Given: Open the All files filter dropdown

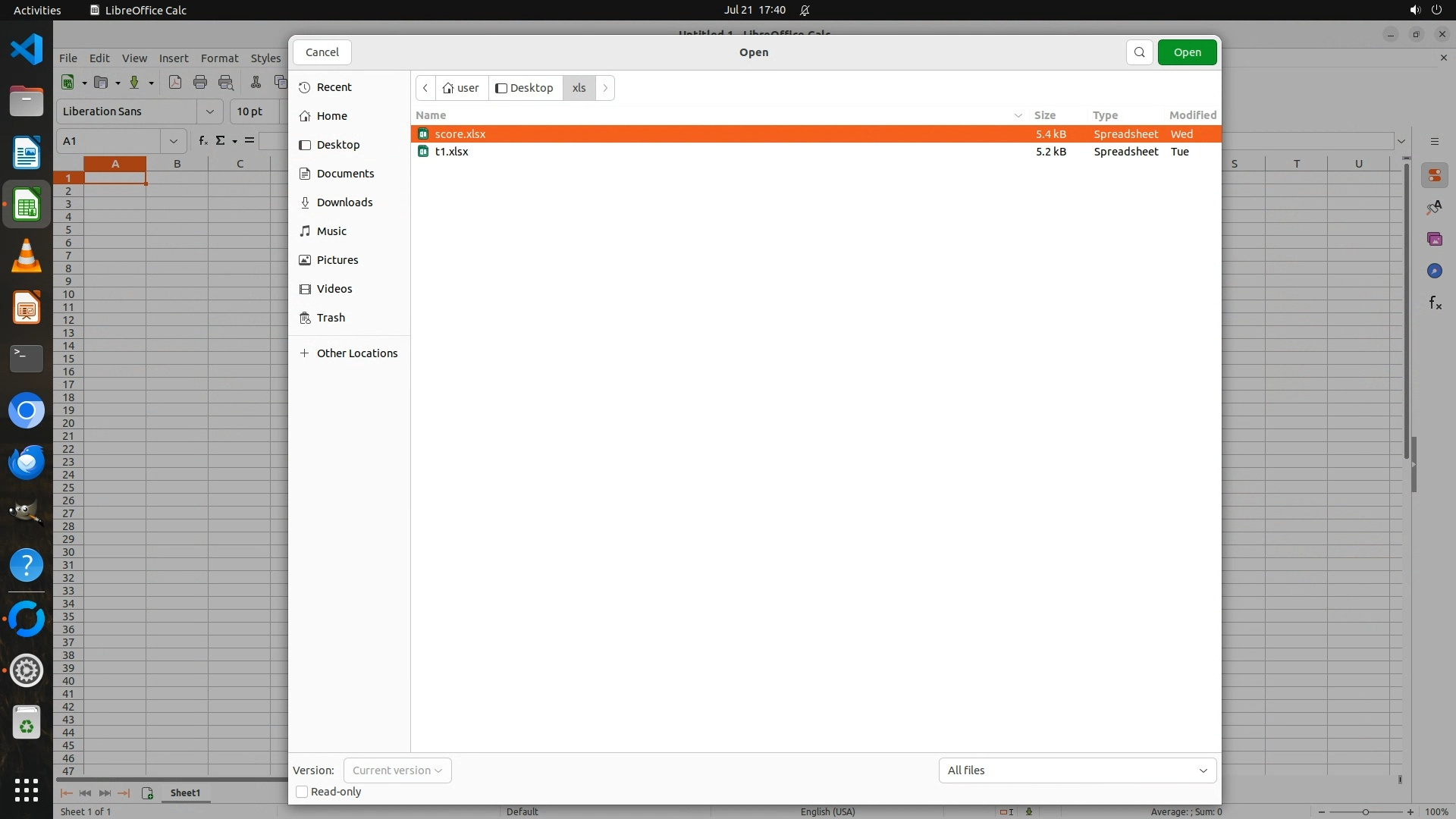Looking at the screenshot, I should 1077,770.
